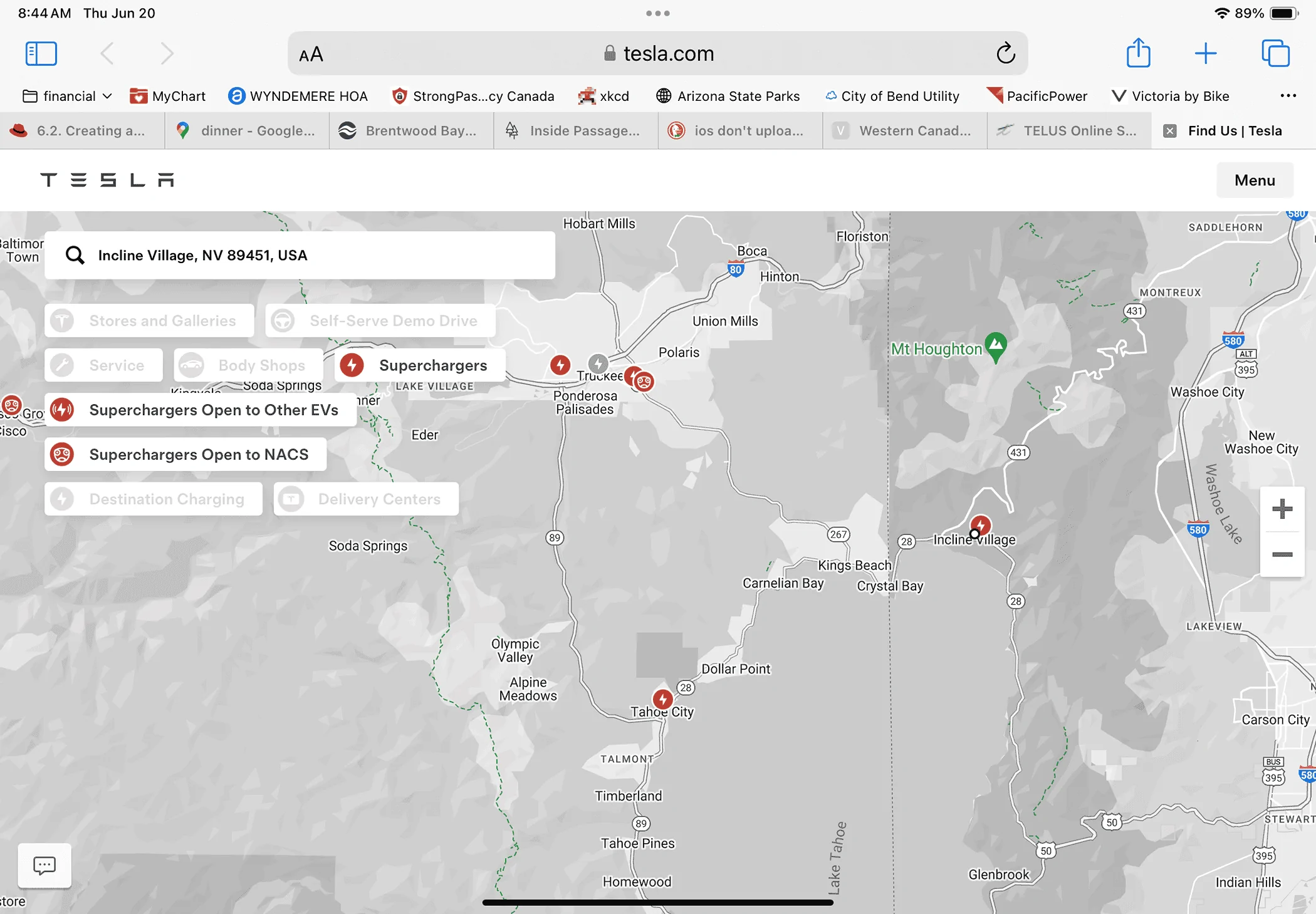Toggle Superchargers Open to NACS filter
Viewport: 1316px width, 914px height.
(185, 454)
